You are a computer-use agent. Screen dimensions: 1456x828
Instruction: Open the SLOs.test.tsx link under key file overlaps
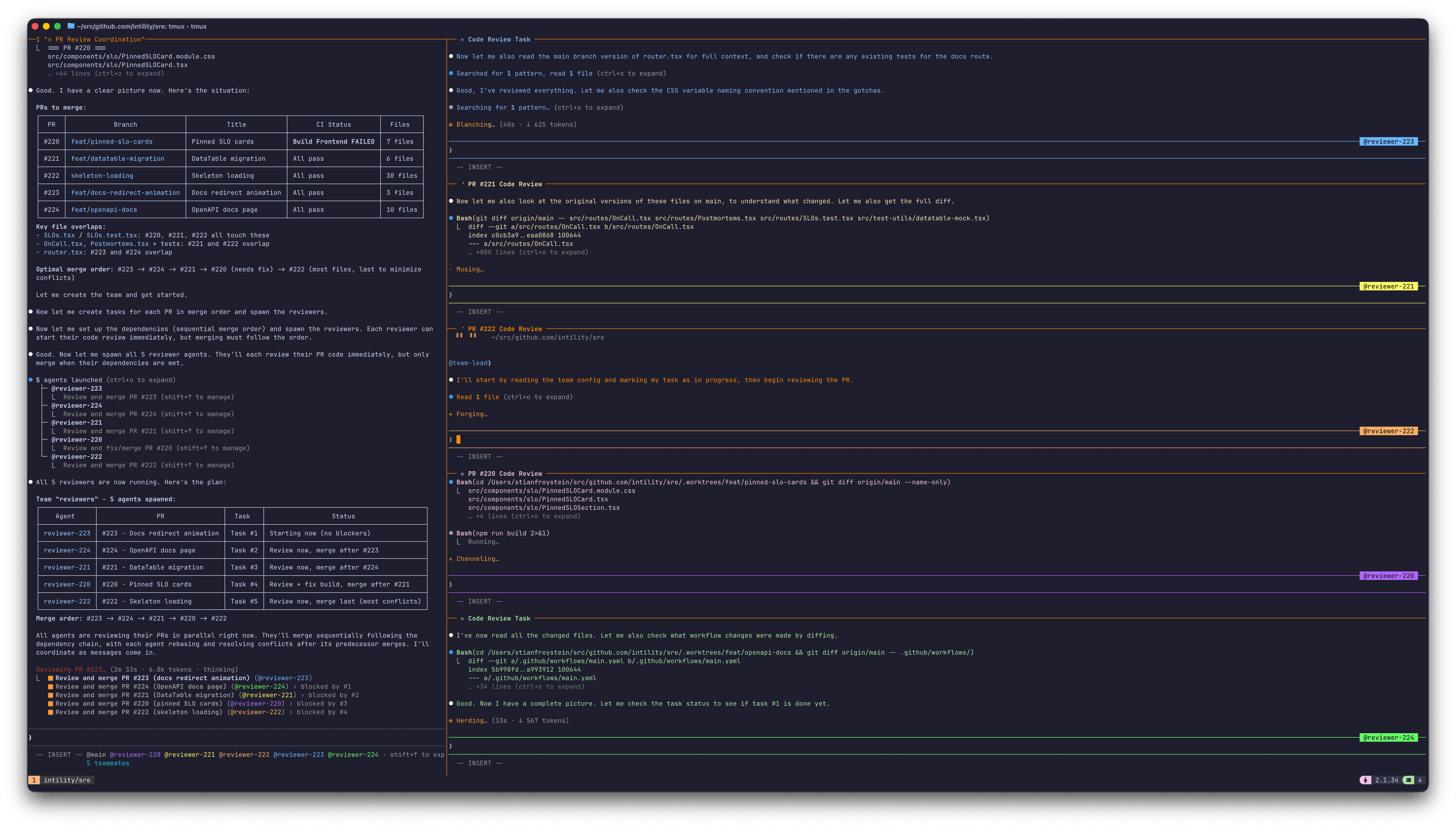(111, 235)
